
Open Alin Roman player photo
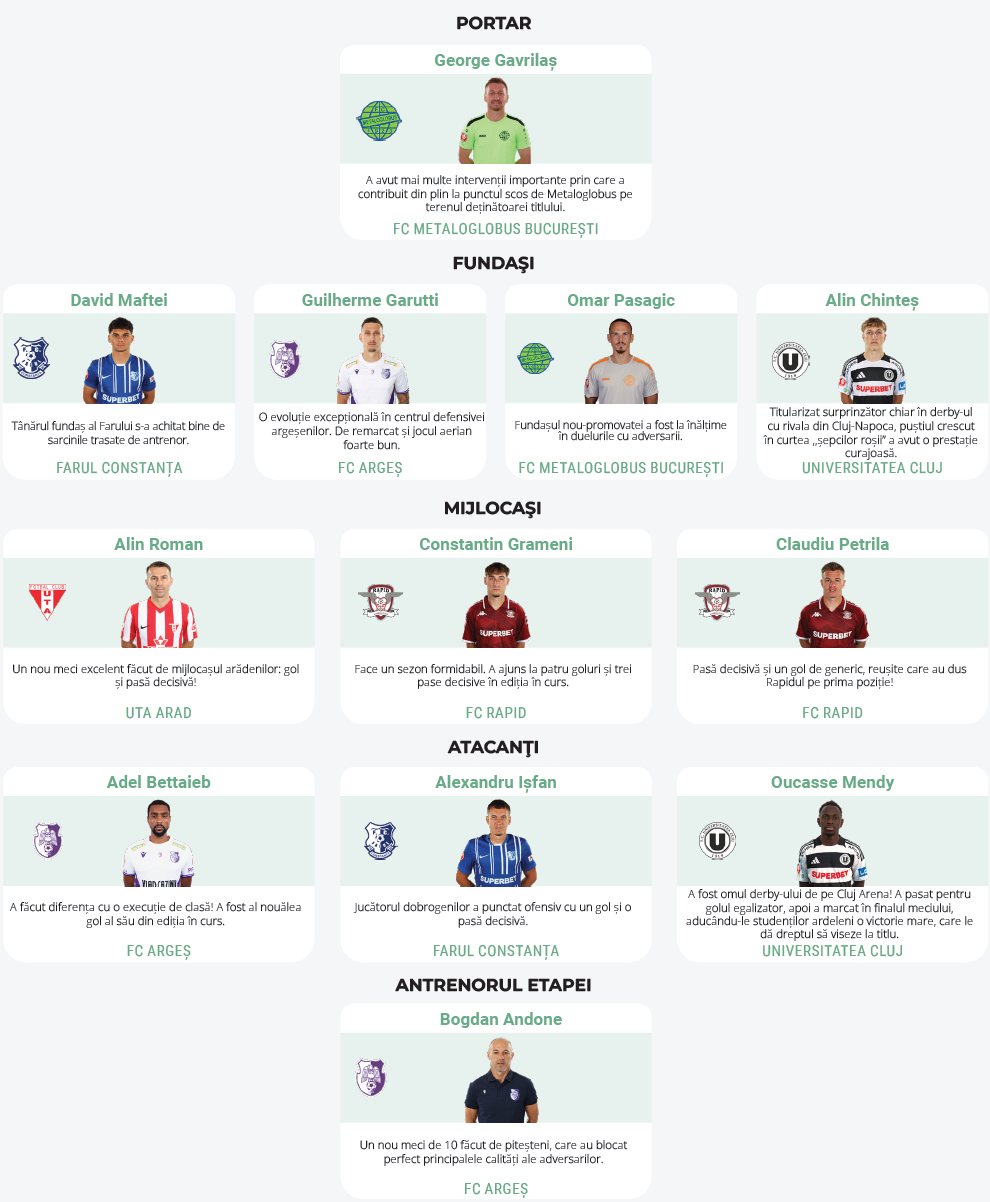[x=158, y=605]
